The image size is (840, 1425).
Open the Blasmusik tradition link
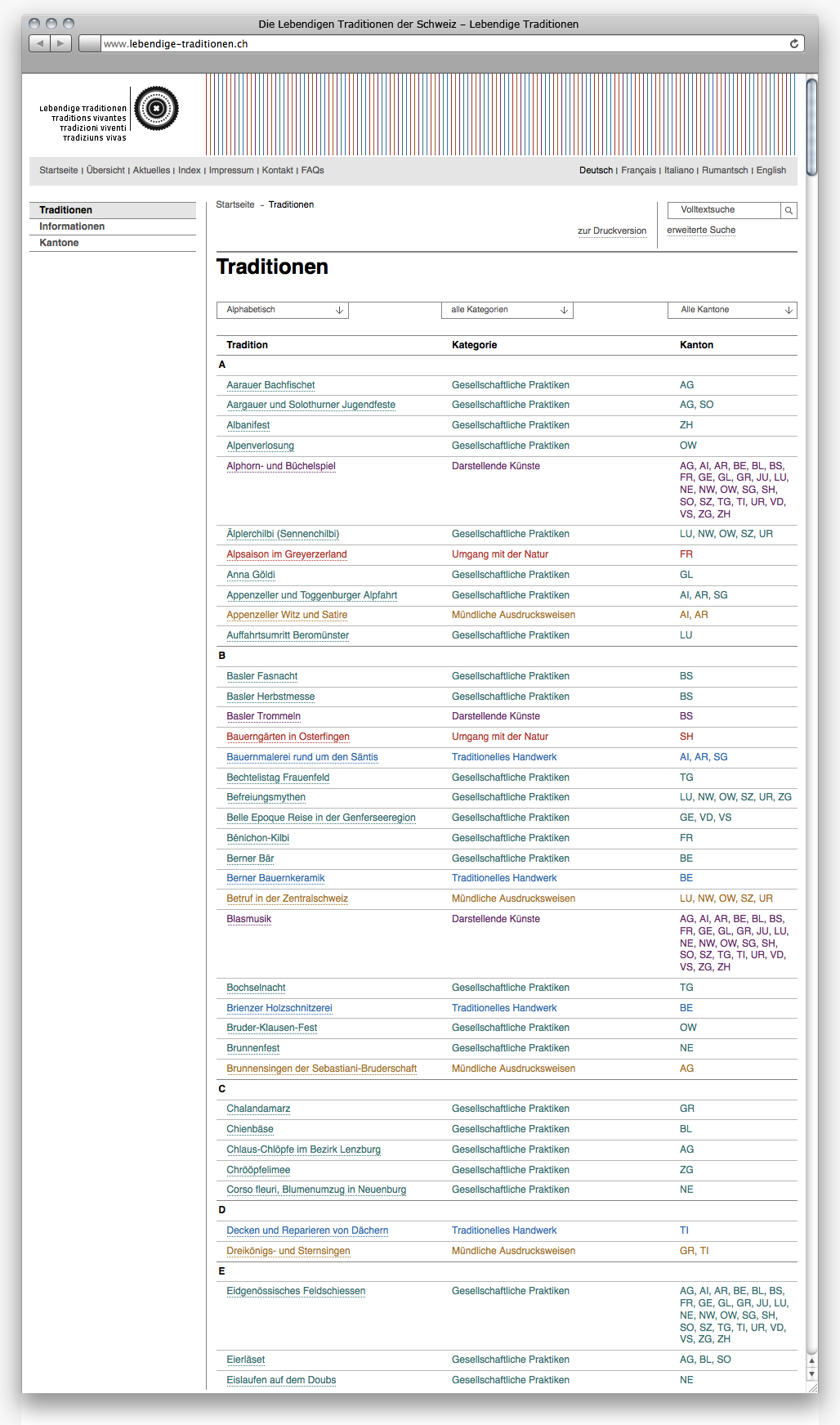point(248,919)
